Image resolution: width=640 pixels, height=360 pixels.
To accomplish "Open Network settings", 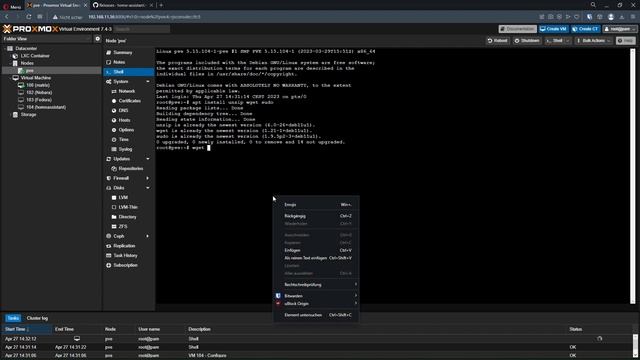I will pyautogui.click(x=127, y=91).
